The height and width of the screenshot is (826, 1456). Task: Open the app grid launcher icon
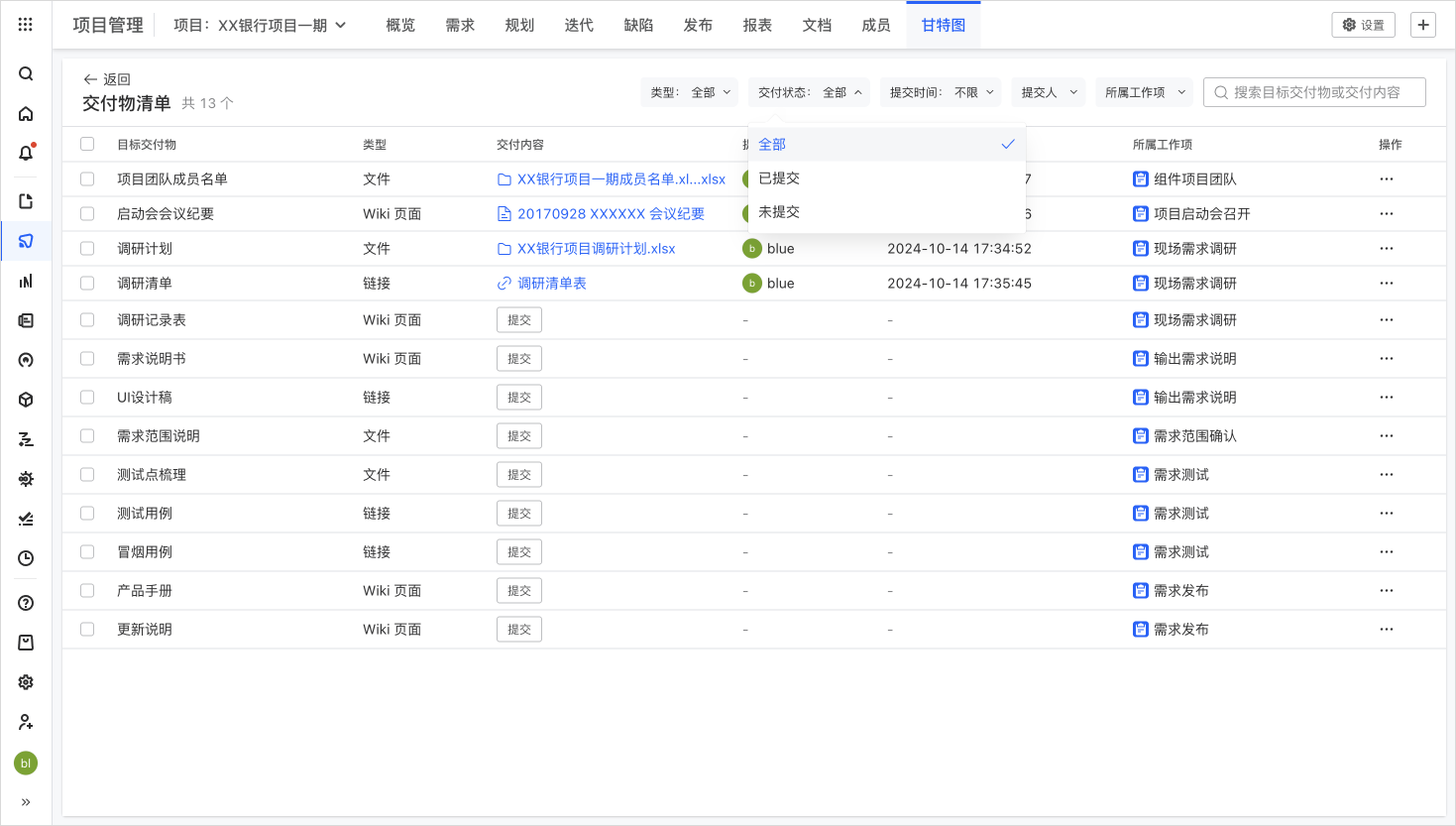[26, 25]
